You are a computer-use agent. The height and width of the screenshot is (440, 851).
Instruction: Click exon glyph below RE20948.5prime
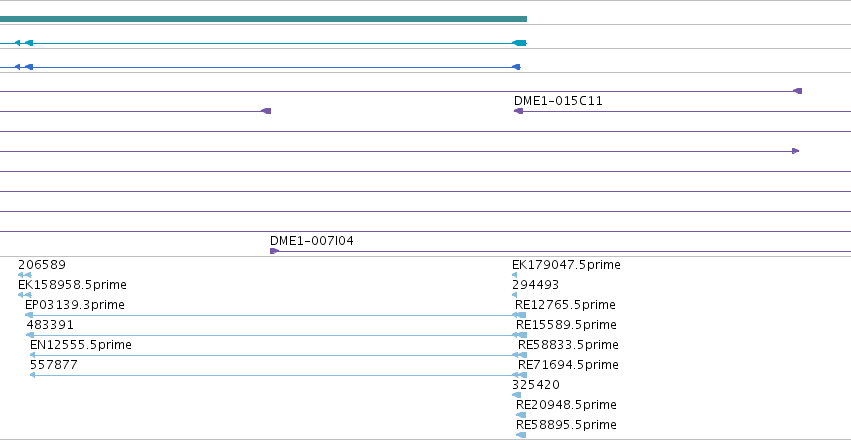[x=521, y=415]
